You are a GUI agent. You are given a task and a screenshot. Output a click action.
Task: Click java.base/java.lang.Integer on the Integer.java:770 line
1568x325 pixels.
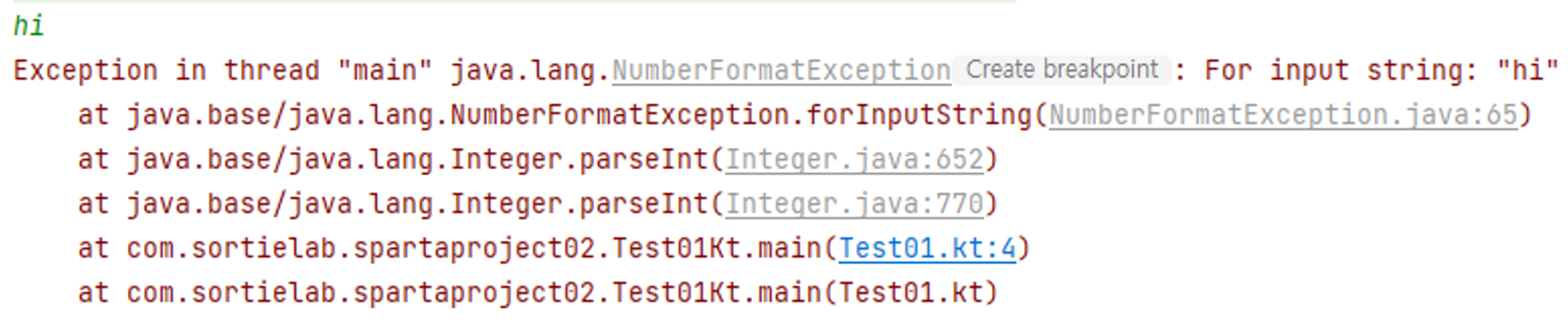click(345, 204)
